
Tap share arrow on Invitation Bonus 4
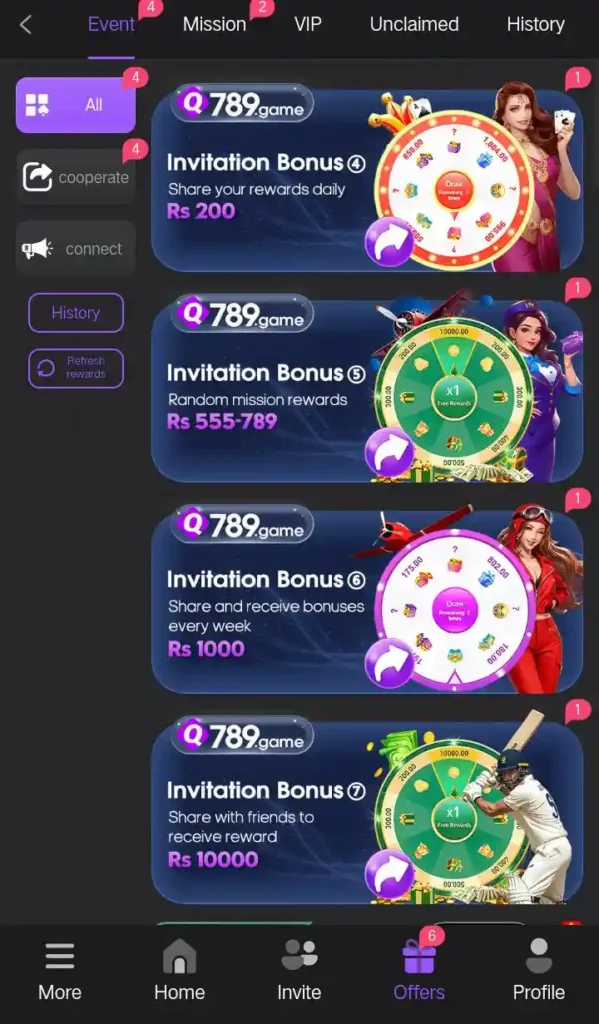389,242
